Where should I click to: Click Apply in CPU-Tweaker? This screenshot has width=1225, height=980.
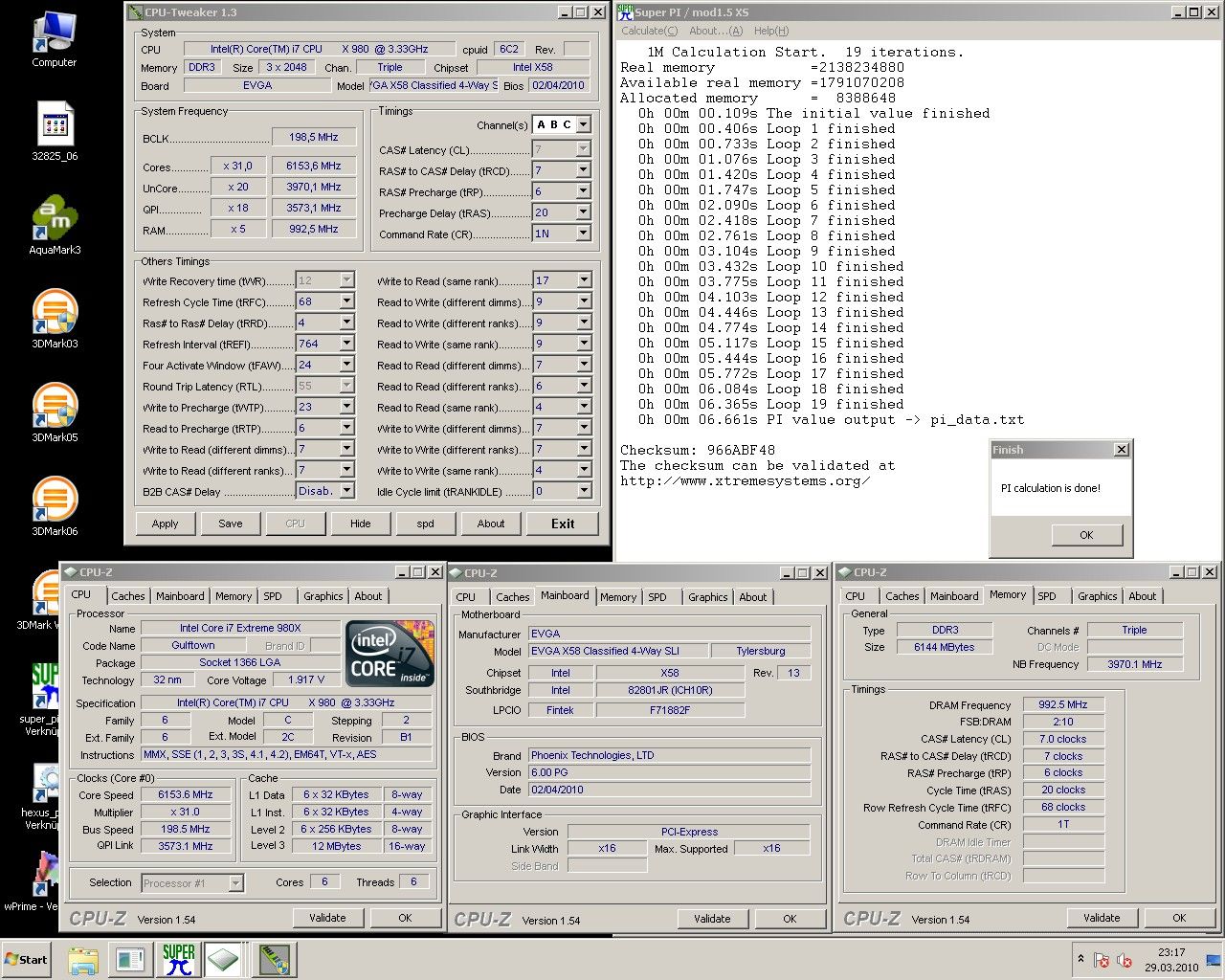point(165,523)
